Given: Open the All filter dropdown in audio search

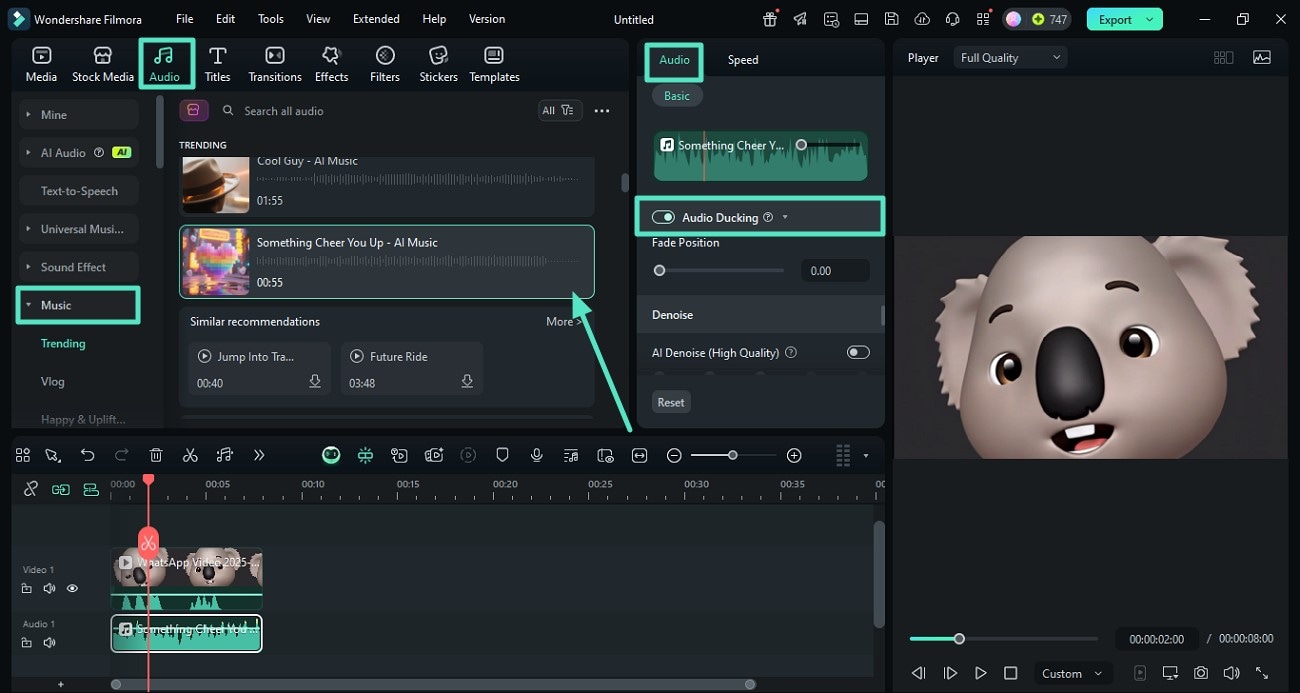Looking at the screenshot, I should point(559,111).
